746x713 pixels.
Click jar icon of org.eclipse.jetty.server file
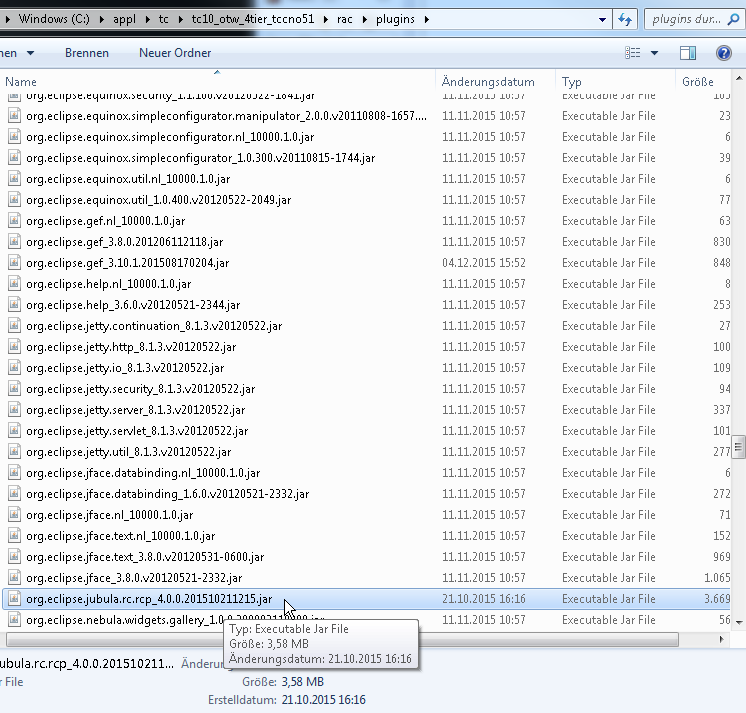[14, 410]
